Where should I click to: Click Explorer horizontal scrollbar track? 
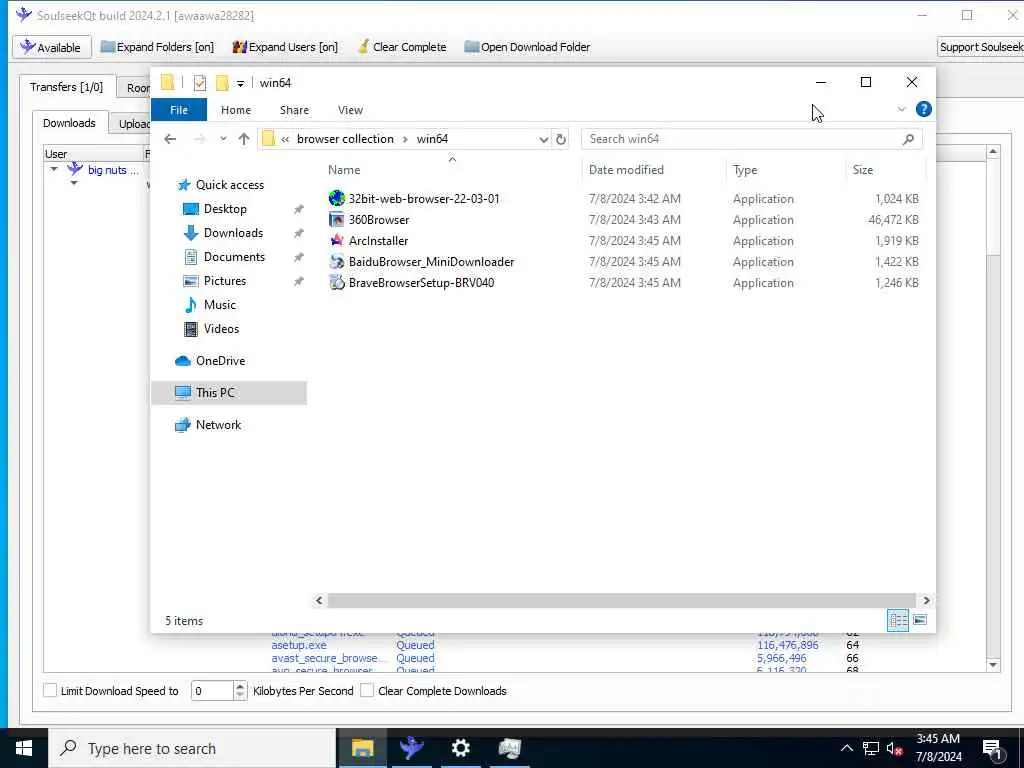click(x=621, y=600)
